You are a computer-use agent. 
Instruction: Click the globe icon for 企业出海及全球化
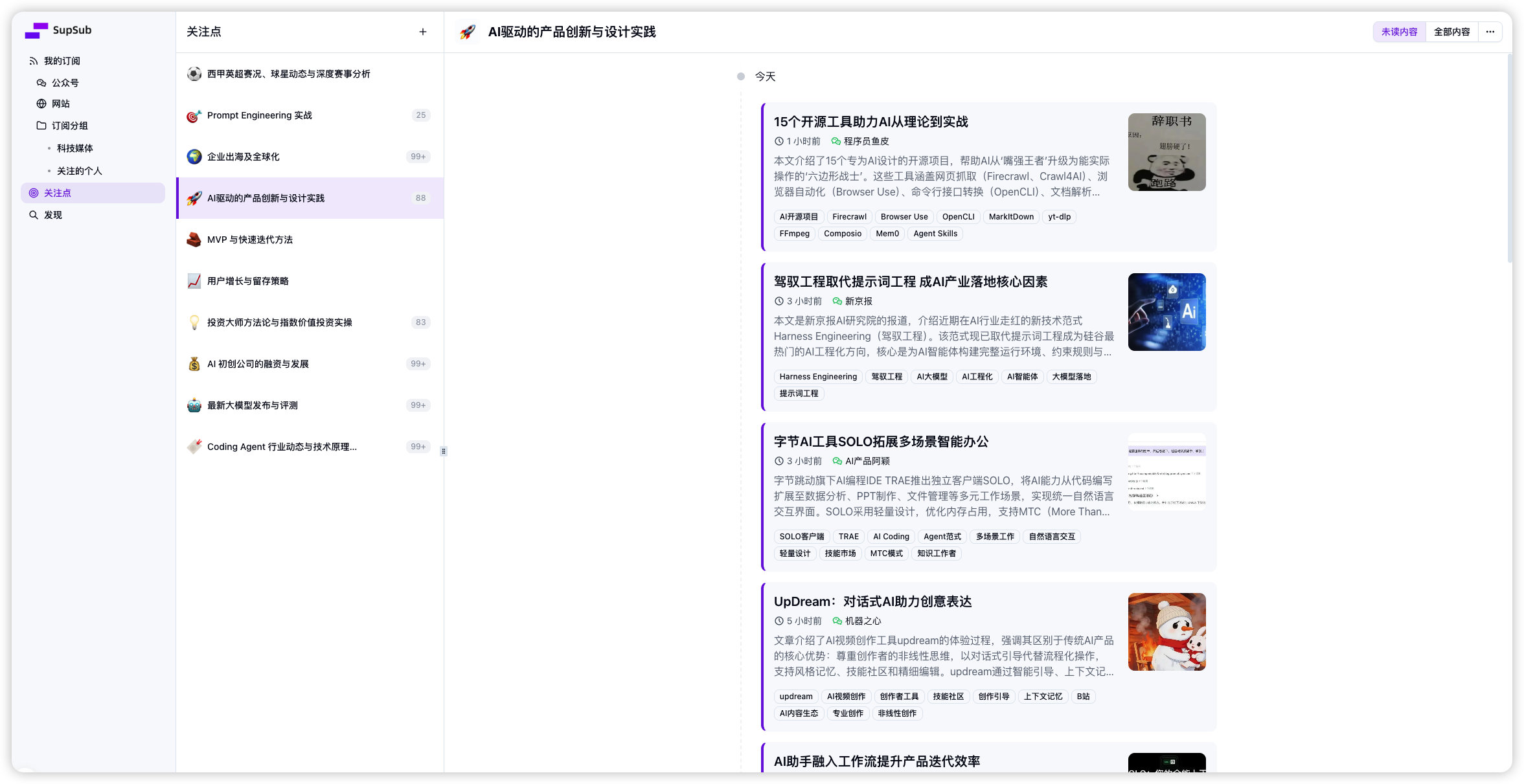(x=194, y=157)
